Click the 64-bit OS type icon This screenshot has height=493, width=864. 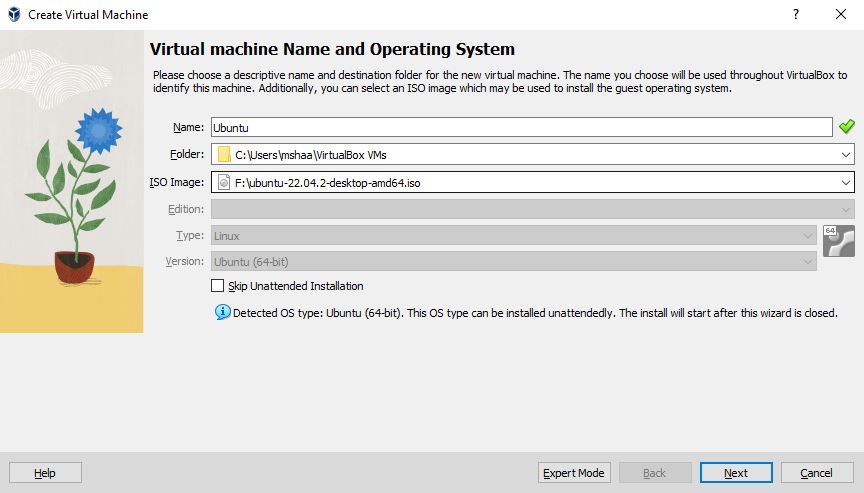tap(839, 241)
